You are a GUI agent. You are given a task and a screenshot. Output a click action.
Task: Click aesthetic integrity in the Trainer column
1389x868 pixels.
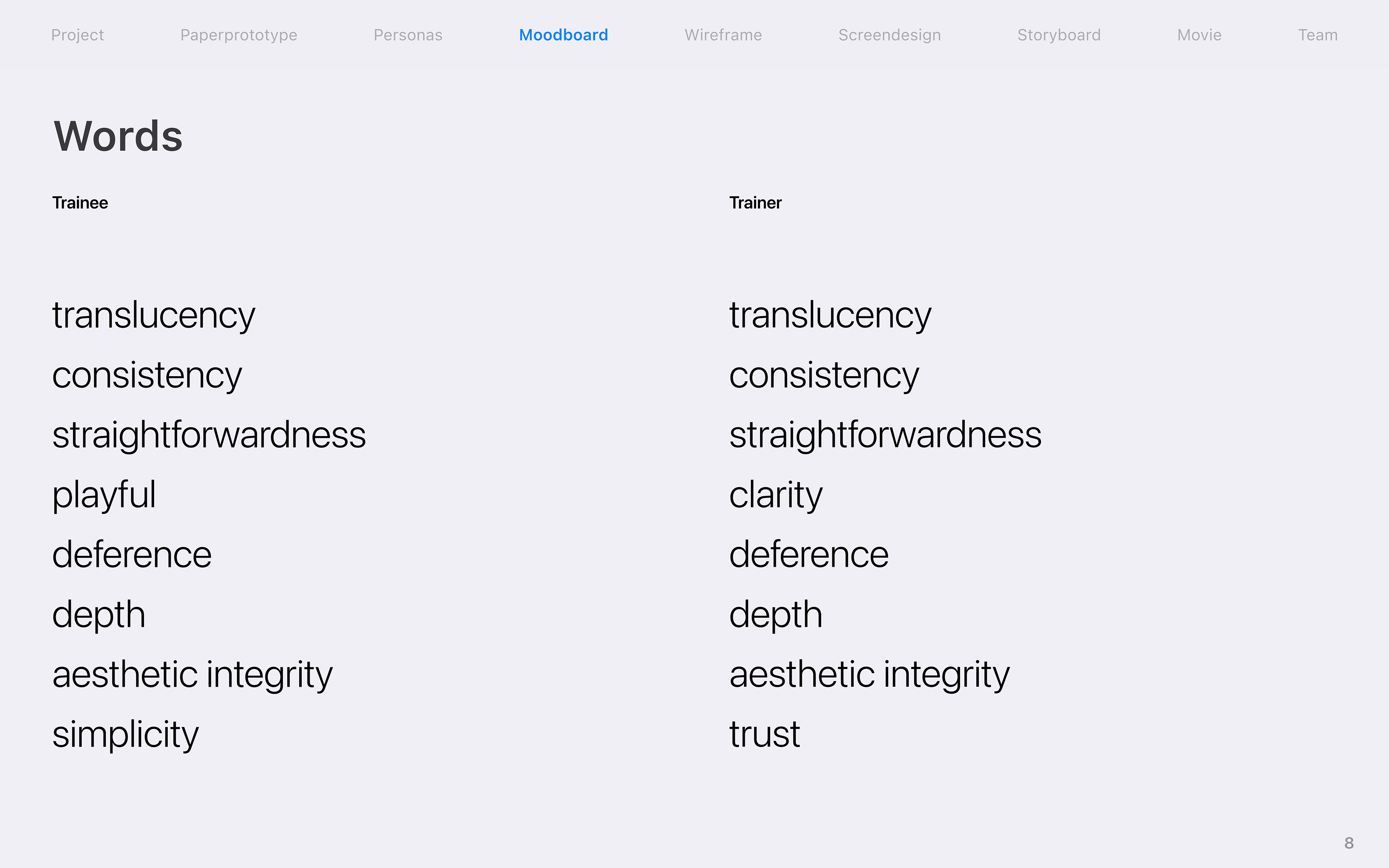(x=870, y=675)
